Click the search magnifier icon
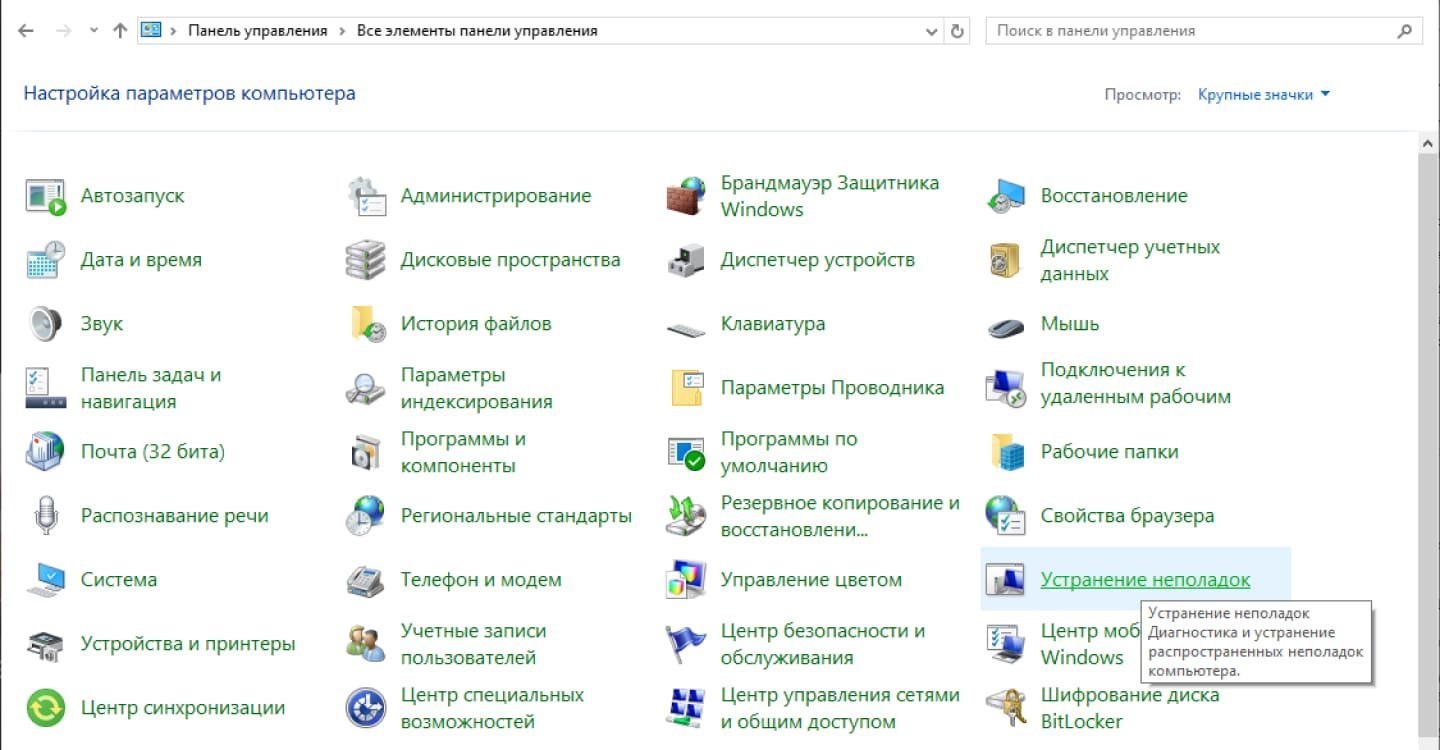This screenshot has height=750, width=1440. 1404,31
